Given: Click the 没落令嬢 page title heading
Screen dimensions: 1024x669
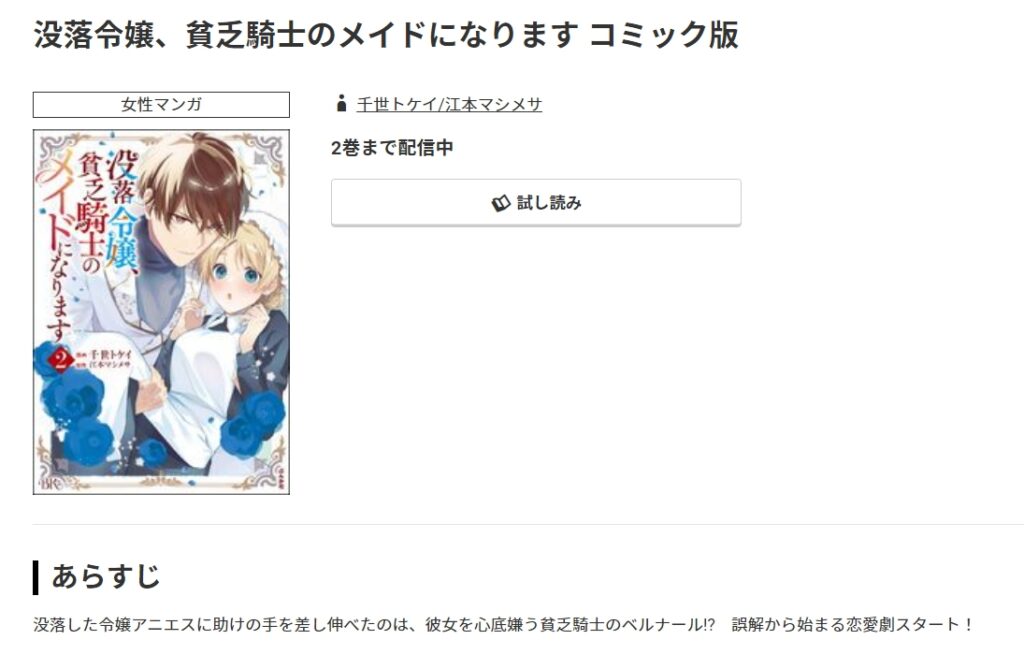Looking at the screenshot, I should [386, 35].
